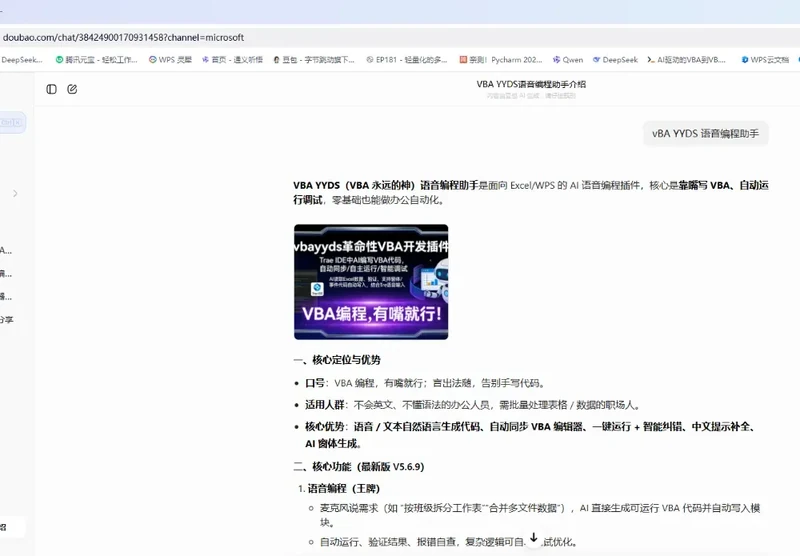Click the user message bubble vBA YYDS 语音编程助手

click(705, 134)
